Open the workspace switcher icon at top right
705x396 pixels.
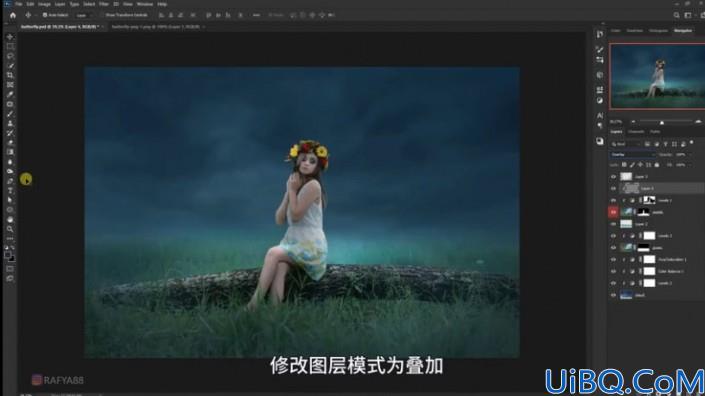[688, 15]
